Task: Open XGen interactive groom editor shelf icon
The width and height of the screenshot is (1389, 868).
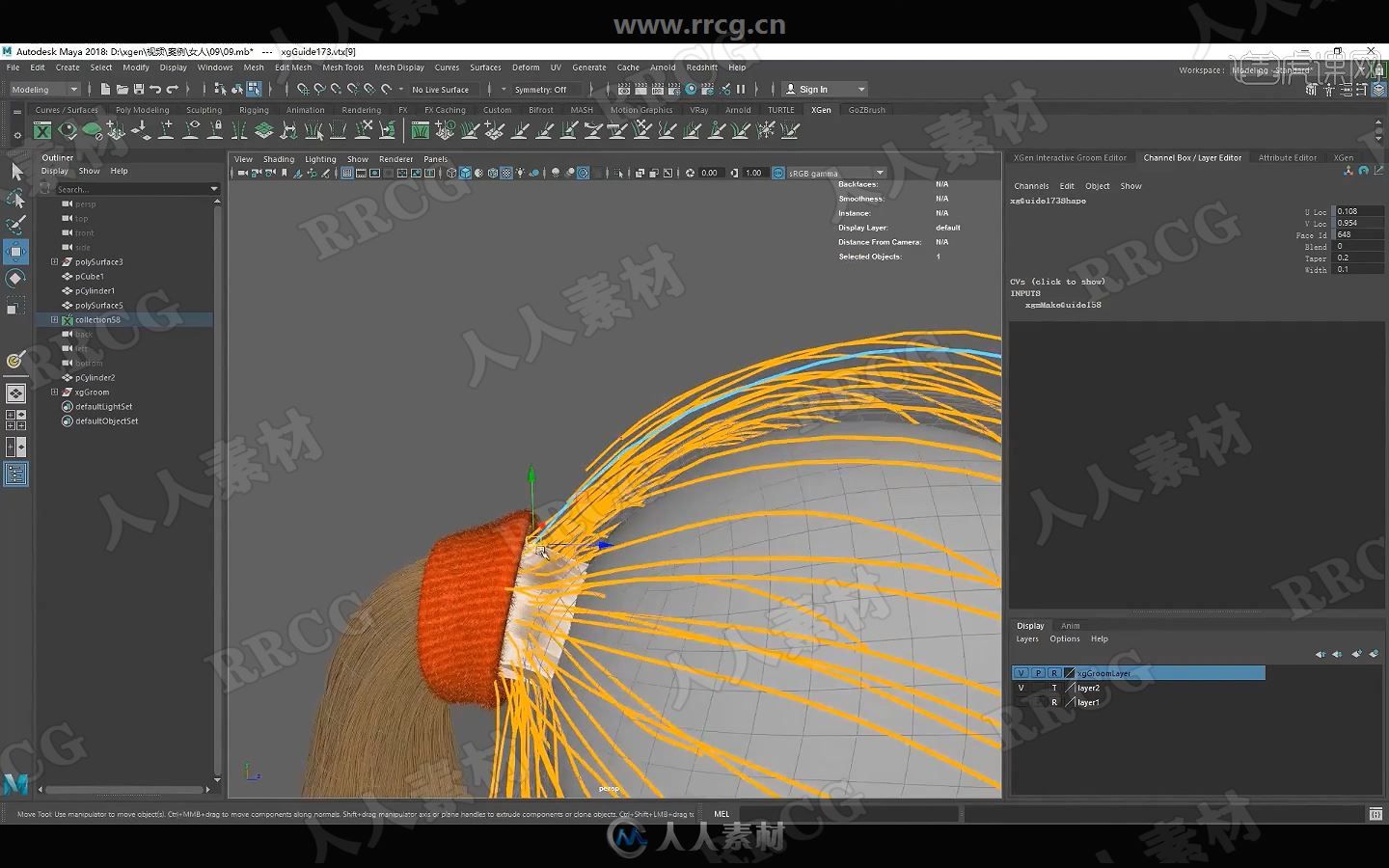Action: (x=421, y=130)
